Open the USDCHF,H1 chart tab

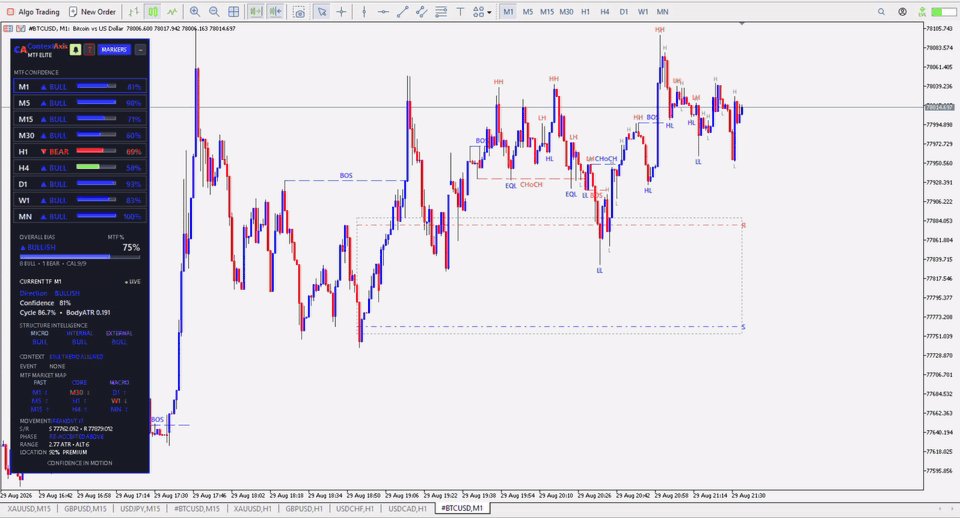(355, 509)
